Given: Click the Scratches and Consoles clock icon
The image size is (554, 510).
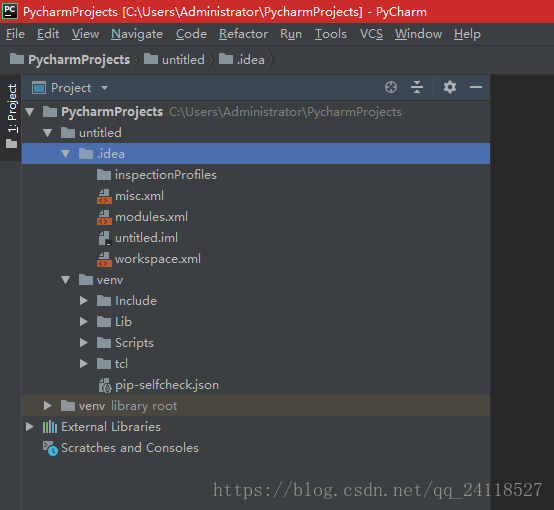Looking at the screenshot, I should pos(50,448).
